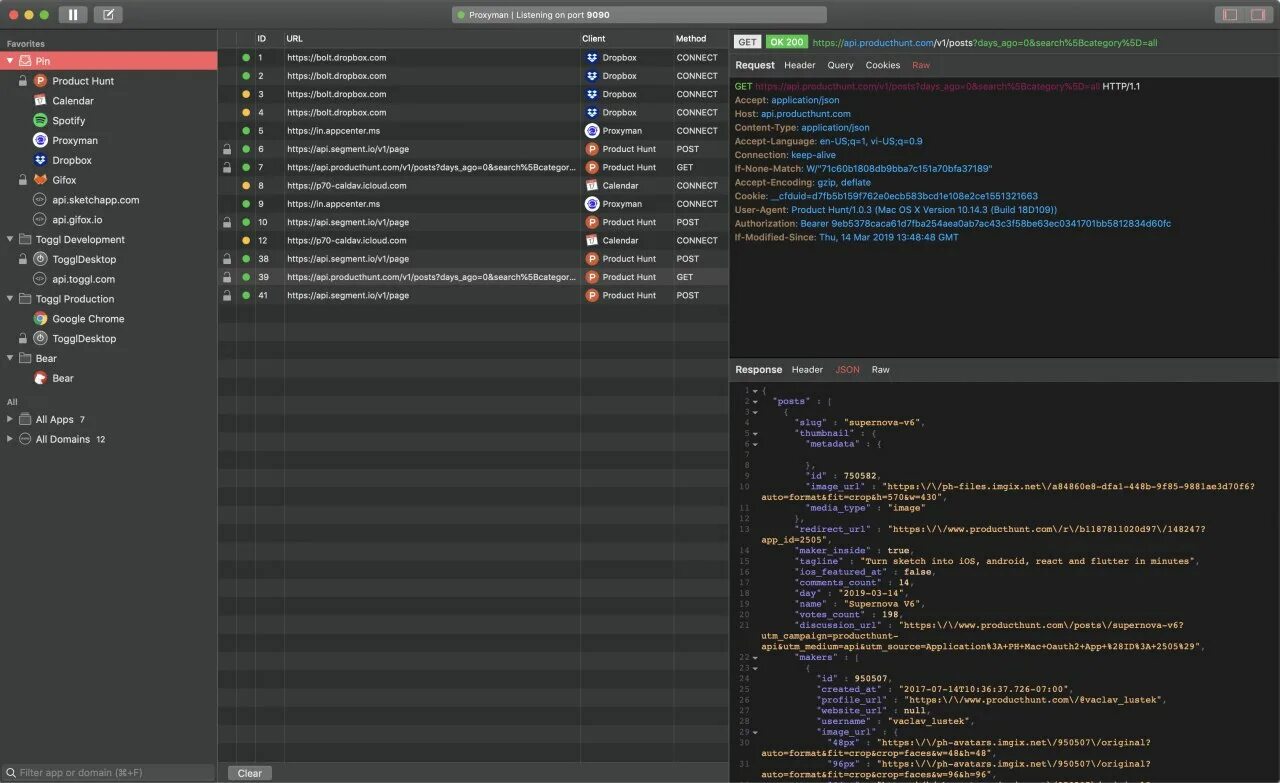The width and height of the screenshot is (1280, 783).
Task: Switch to Response JSON tab
Action: [x=848, y=370]
